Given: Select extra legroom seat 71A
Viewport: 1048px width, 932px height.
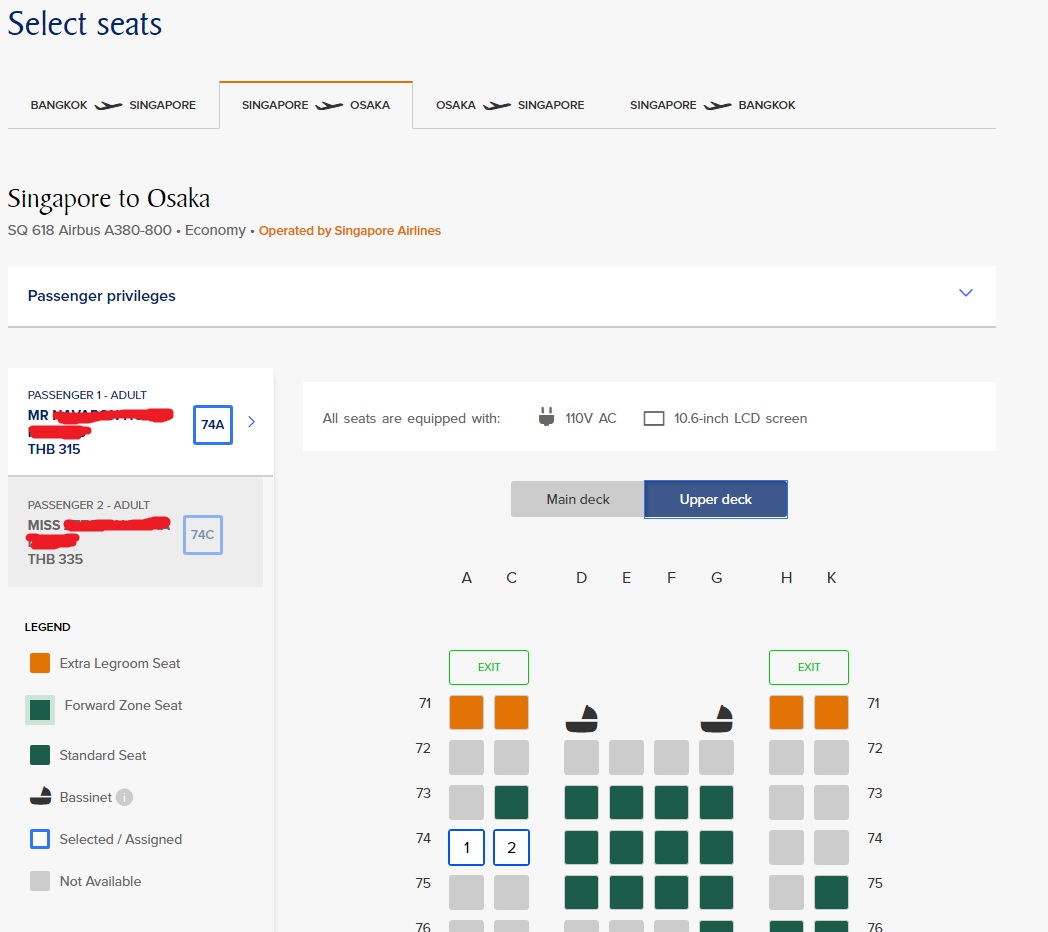Looking at the screenshot, I should pos(466,712).
